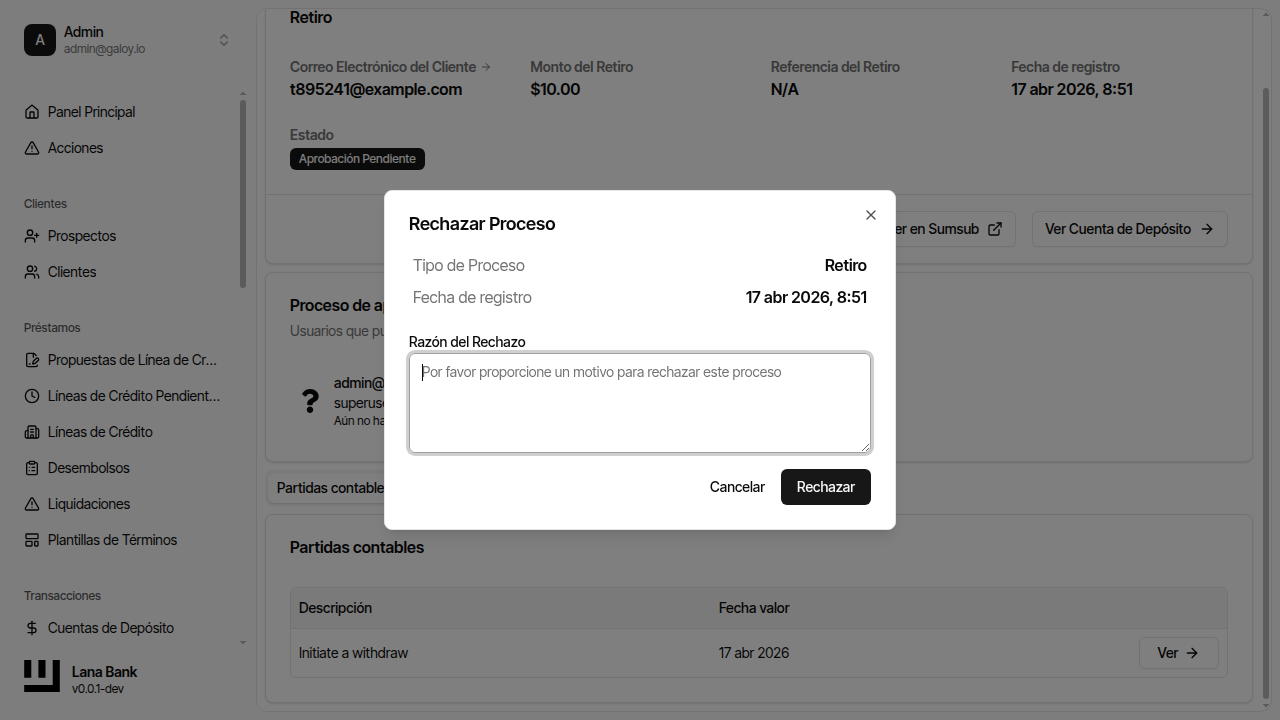Screen dimensions: 1280x720
Task: Click the Acciones warning triangle icon
Action: point(32,148)
